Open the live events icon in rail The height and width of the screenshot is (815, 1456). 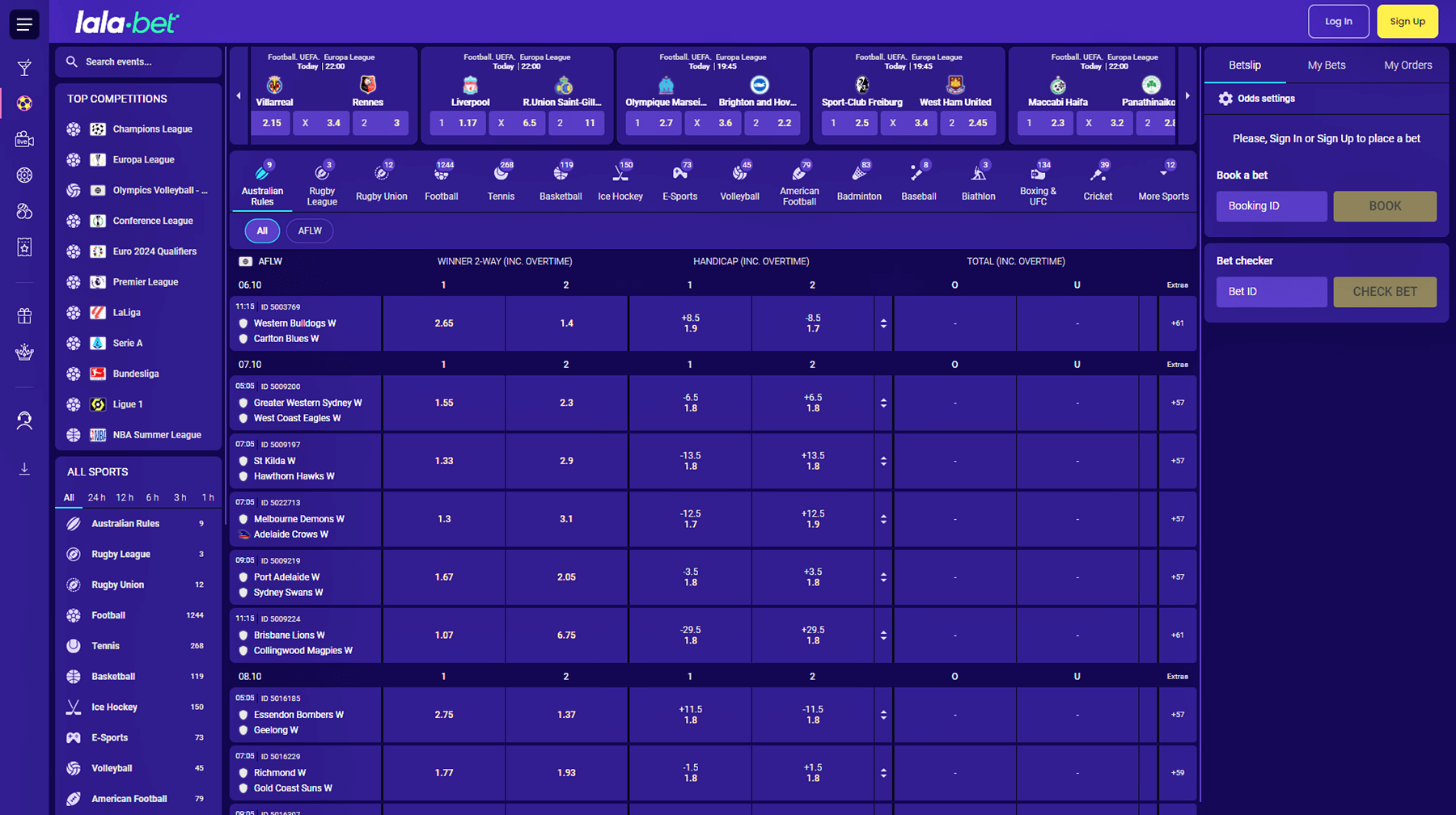click(24, 139)
